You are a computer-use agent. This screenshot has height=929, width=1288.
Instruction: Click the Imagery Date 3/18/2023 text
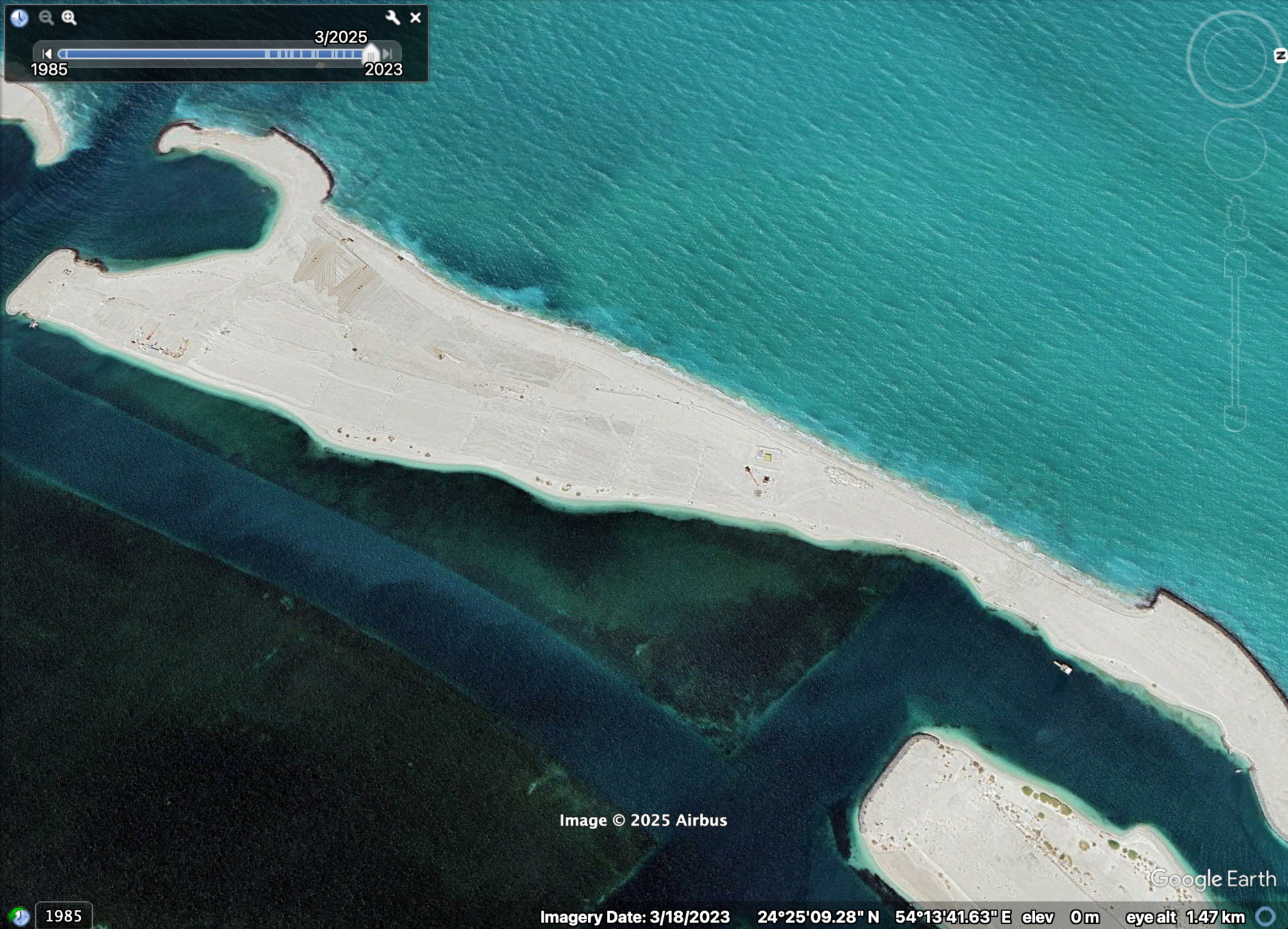pyautogui.click(x=634, y=917)
